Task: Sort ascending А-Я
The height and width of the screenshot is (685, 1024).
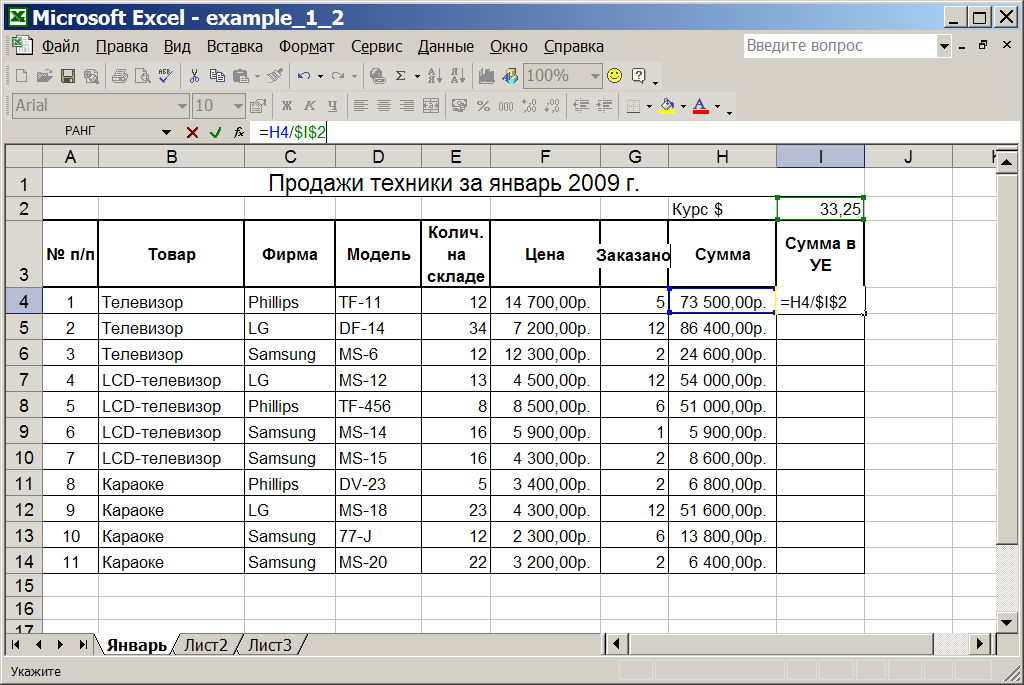Action: pyautogui.click(x=434, y=76)
